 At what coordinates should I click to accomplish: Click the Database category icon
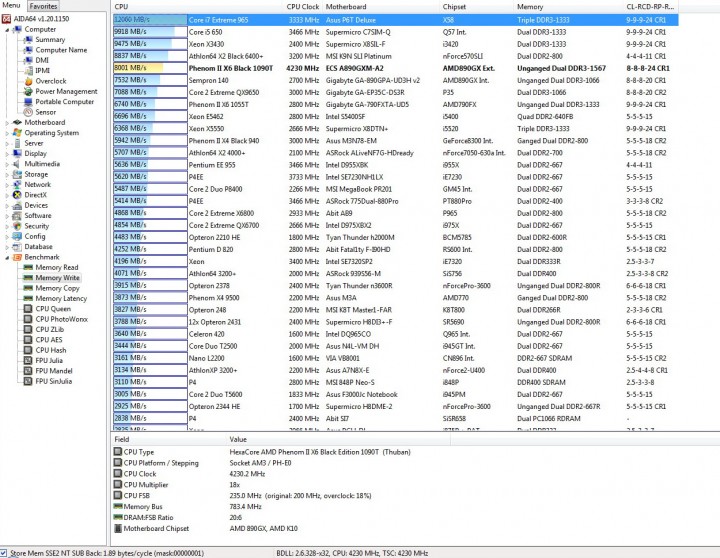17,247
